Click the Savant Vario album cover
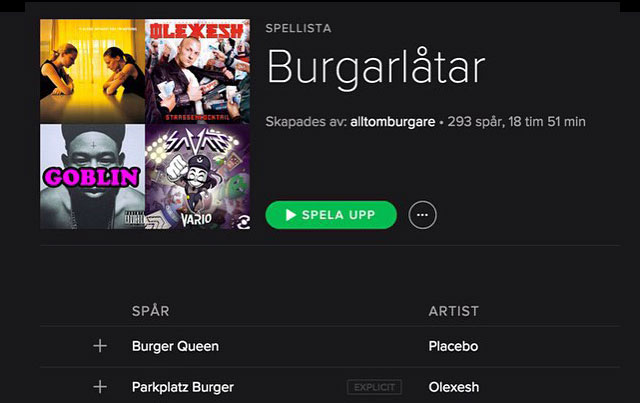640x403 pixels. click(x=198, y=176)
